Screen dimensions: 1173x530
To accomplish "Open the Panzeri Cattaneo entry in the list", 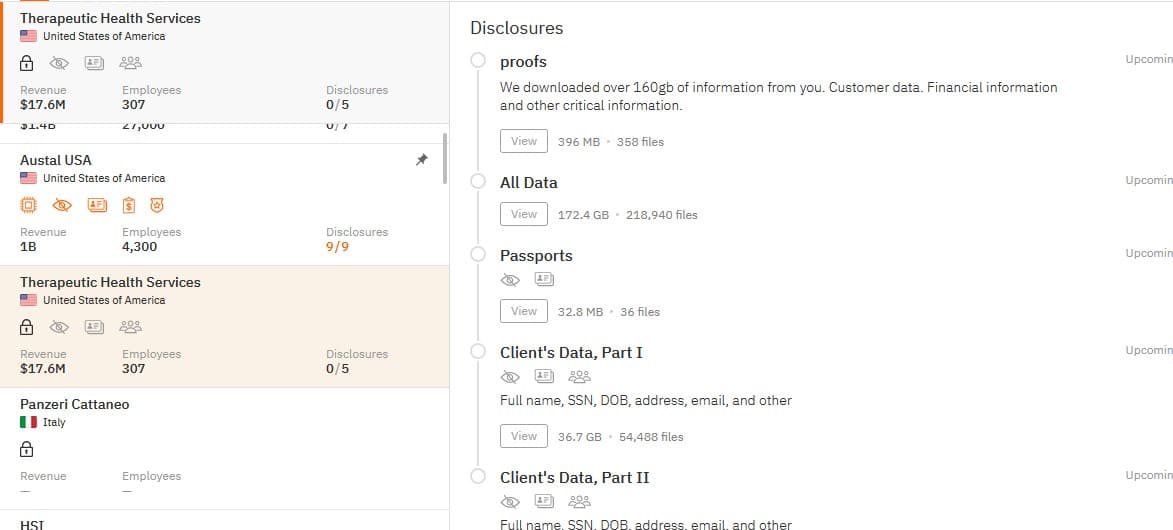I will coord(224,448).
